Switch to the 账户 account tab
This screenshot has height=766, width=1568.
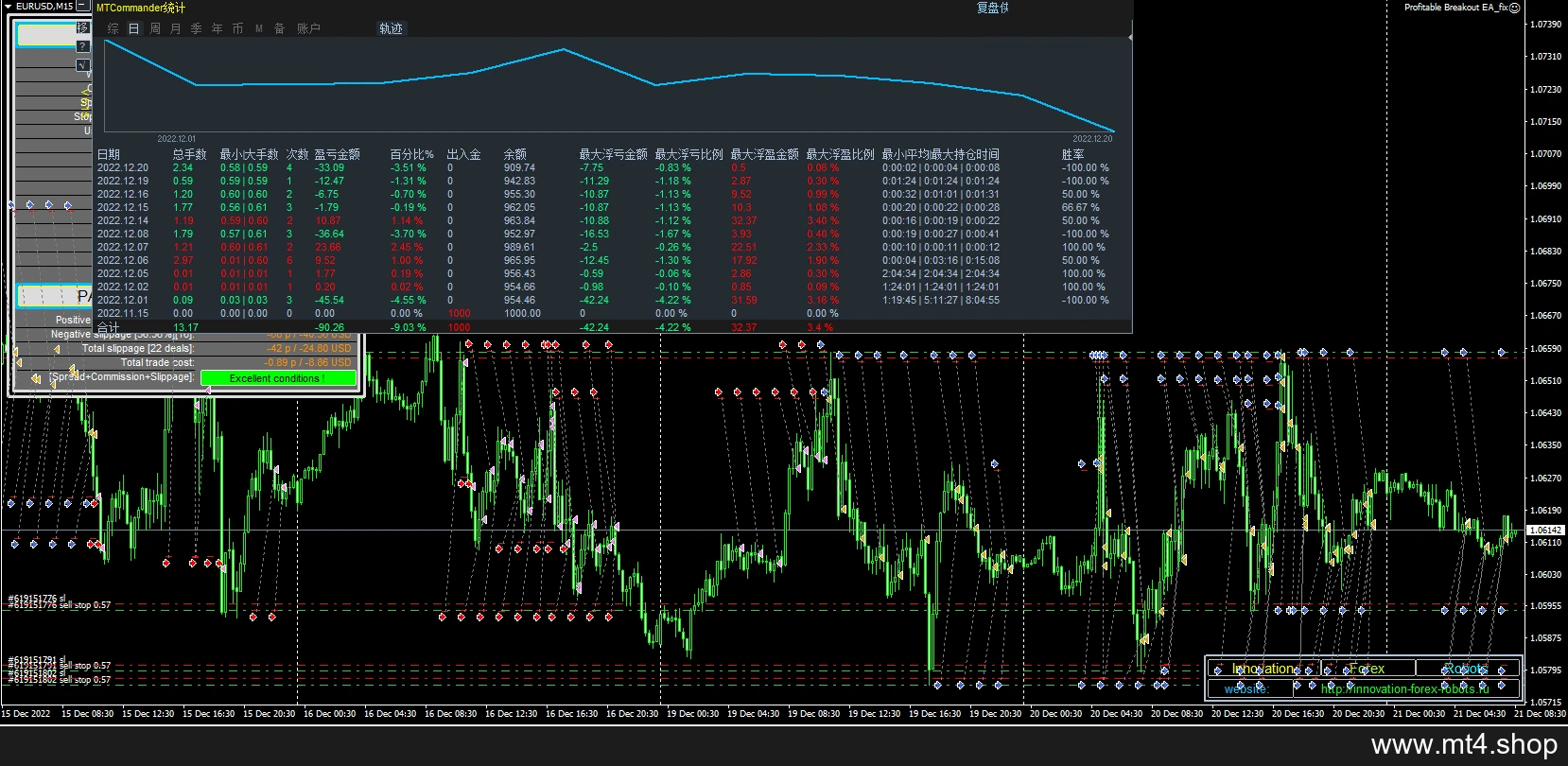pyautogui.click(x=308, y=28)
